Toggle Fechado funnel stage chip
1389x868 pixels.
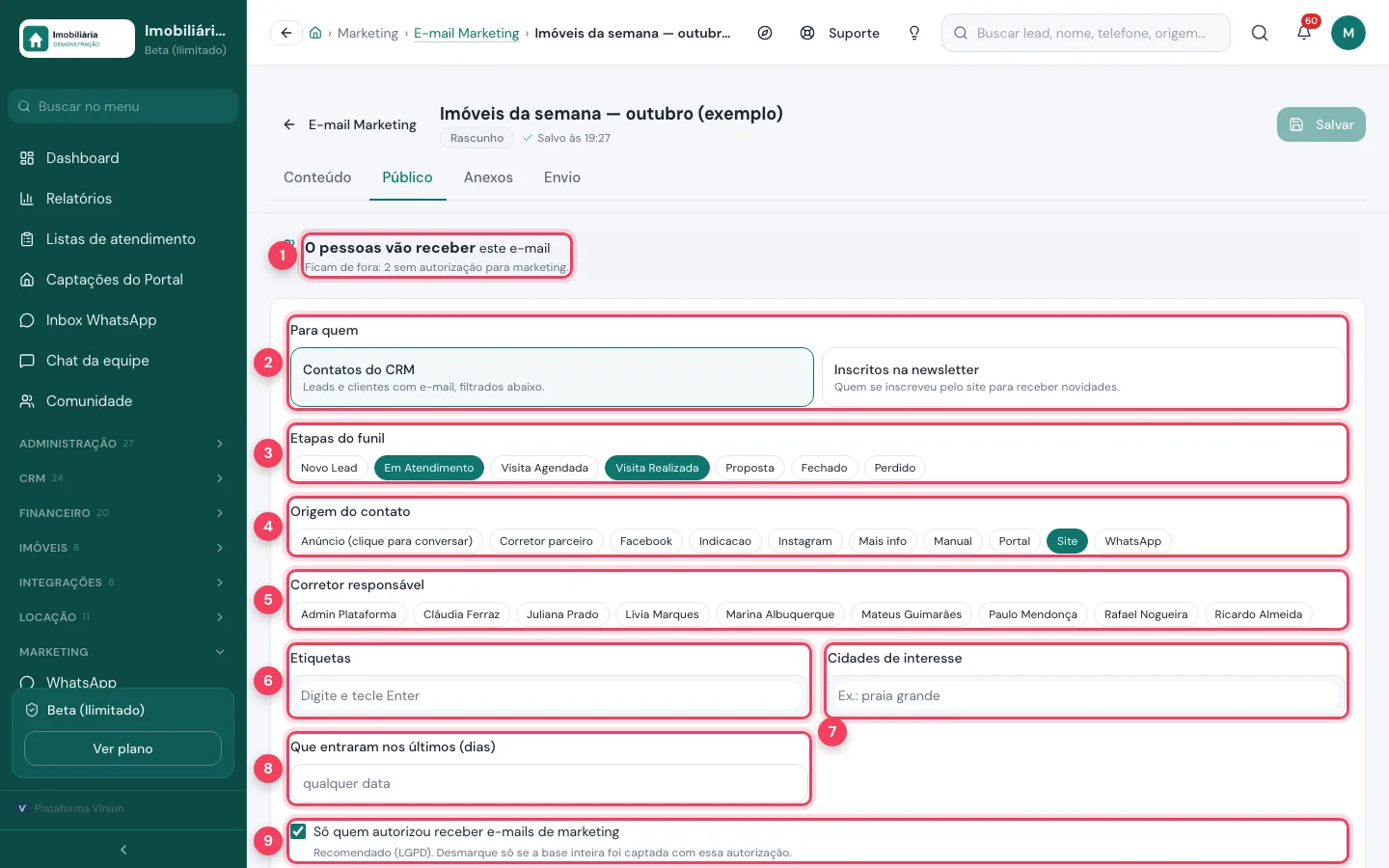pyautogui.click(x=824, y=468)
